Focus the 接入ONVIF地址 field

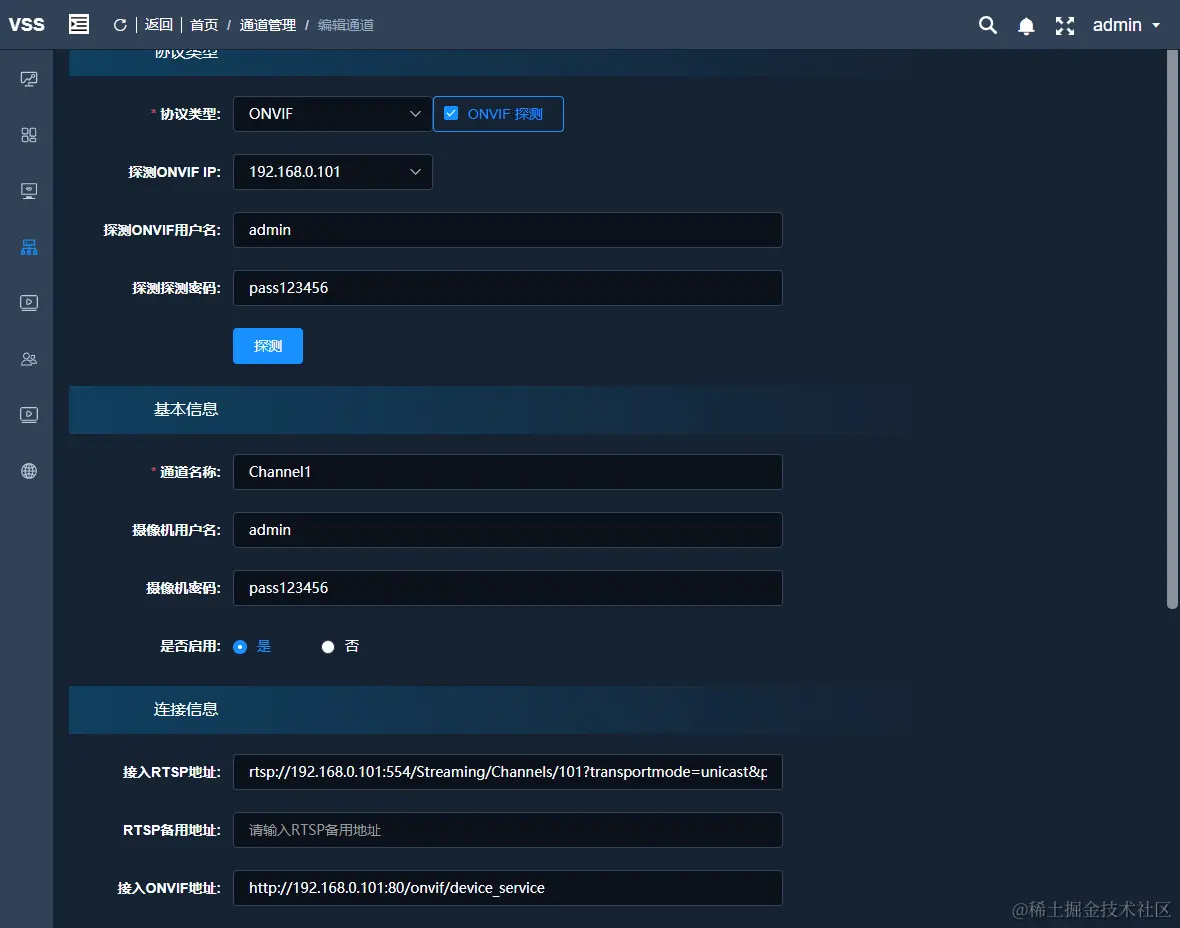508,888
